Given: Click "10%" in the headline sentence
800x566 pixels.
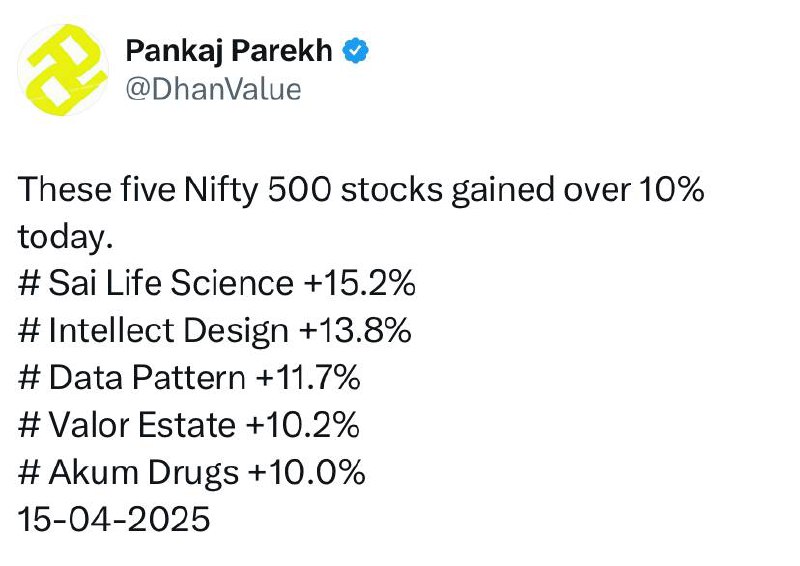Looking at the screenshot, I should [x=671, y=189].
